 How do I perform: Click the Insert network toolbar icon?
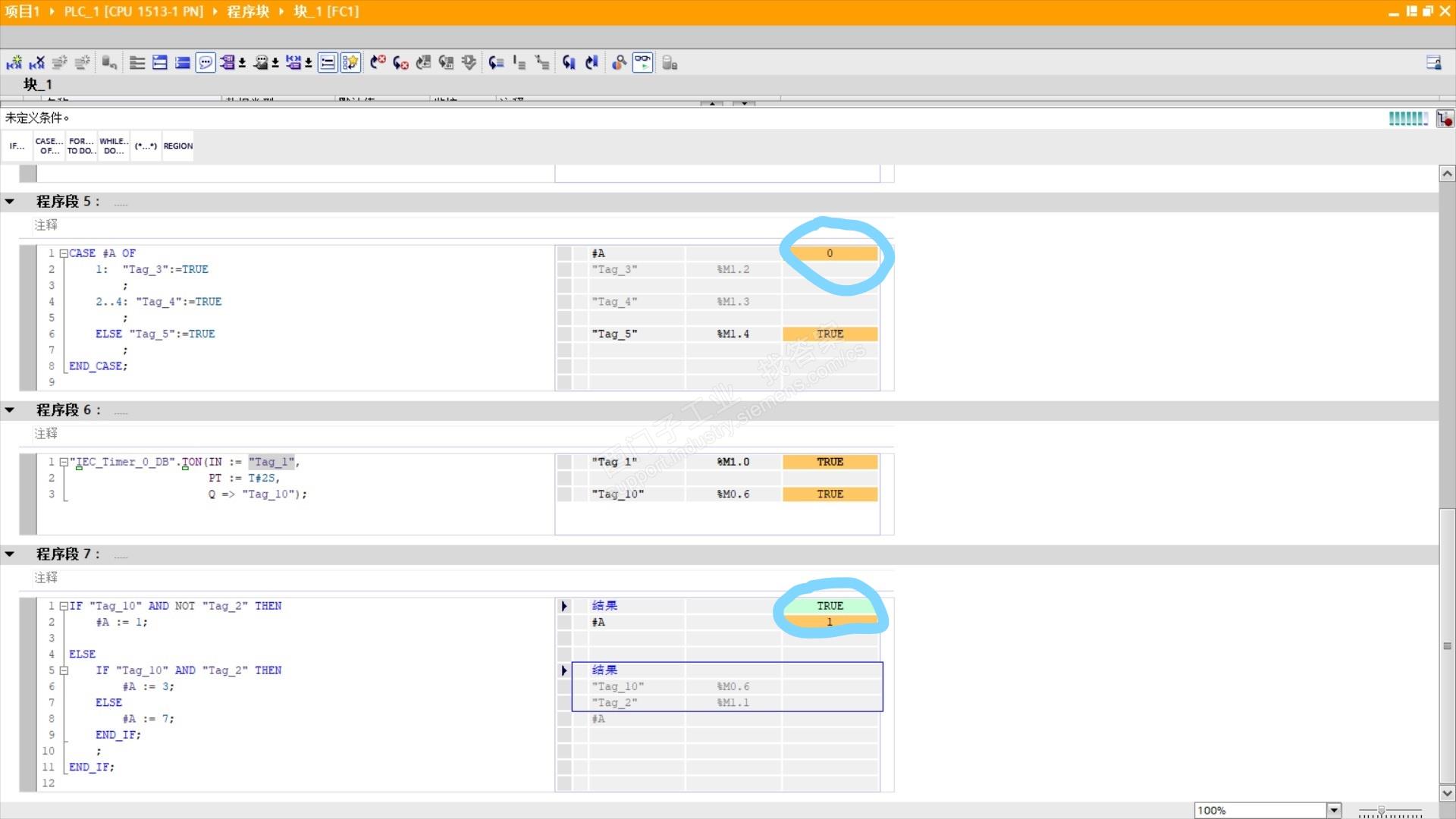point(14,63)
